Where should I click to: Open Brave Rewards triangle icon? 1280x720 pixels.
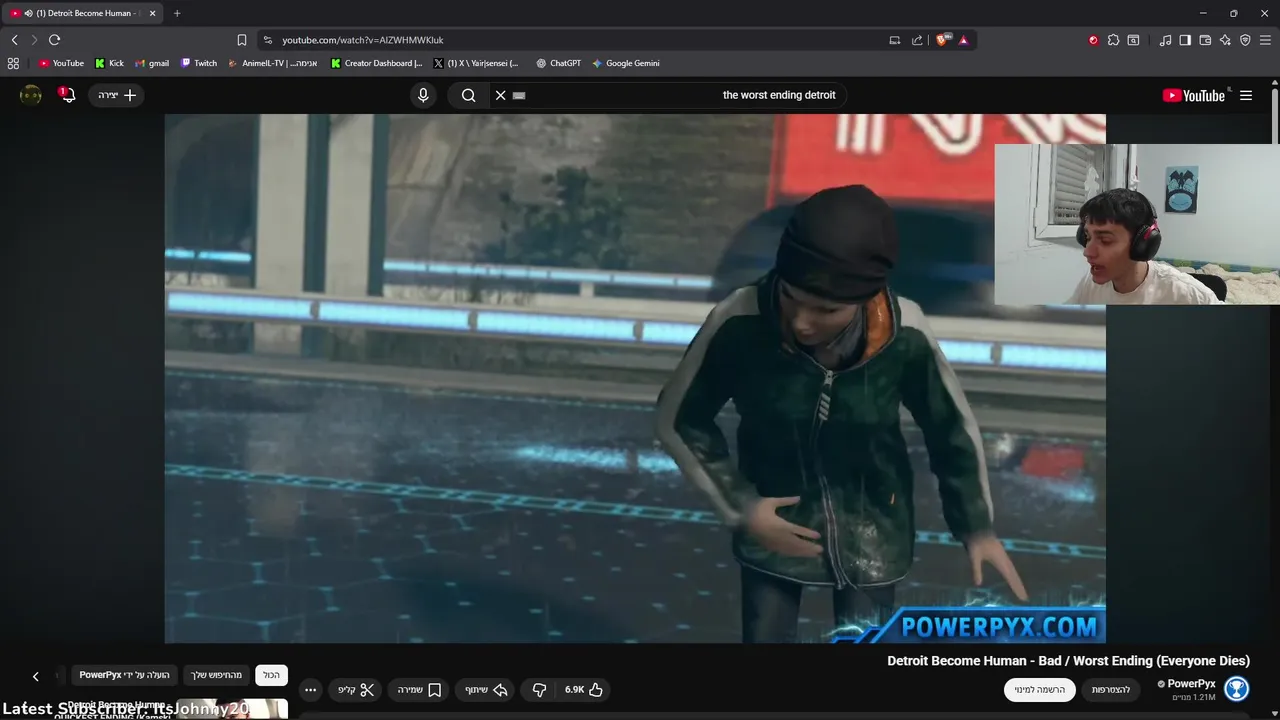(963, 40)
